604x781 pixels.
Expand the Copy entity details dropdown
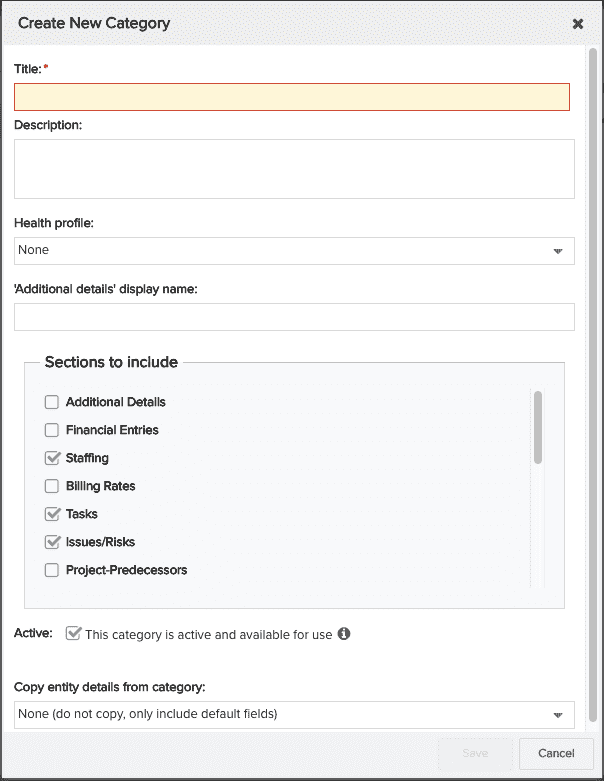[x=294, y=715]
